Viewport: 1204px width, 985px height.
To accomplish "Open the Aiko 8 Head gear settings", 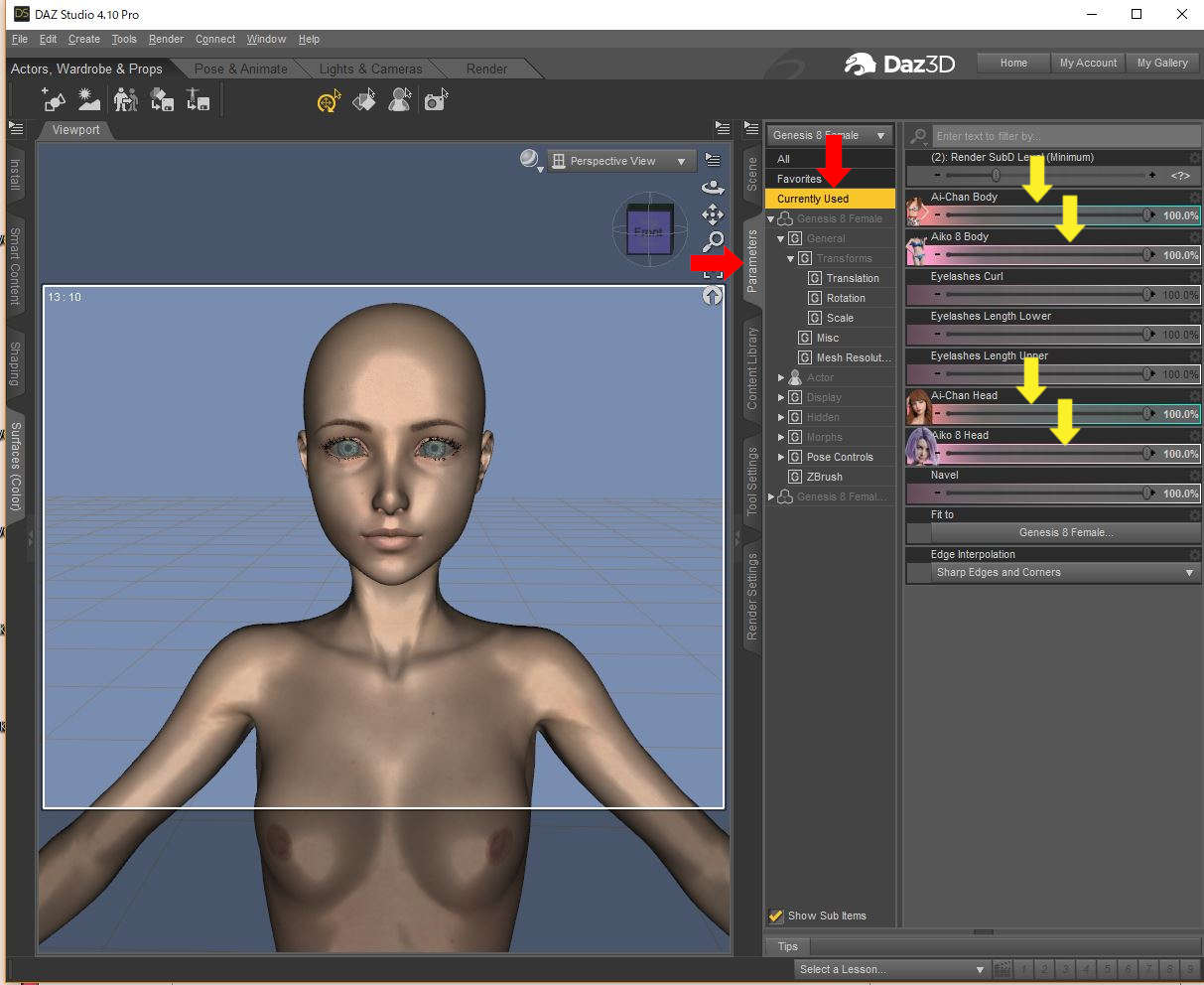I will pos(1194,435).
